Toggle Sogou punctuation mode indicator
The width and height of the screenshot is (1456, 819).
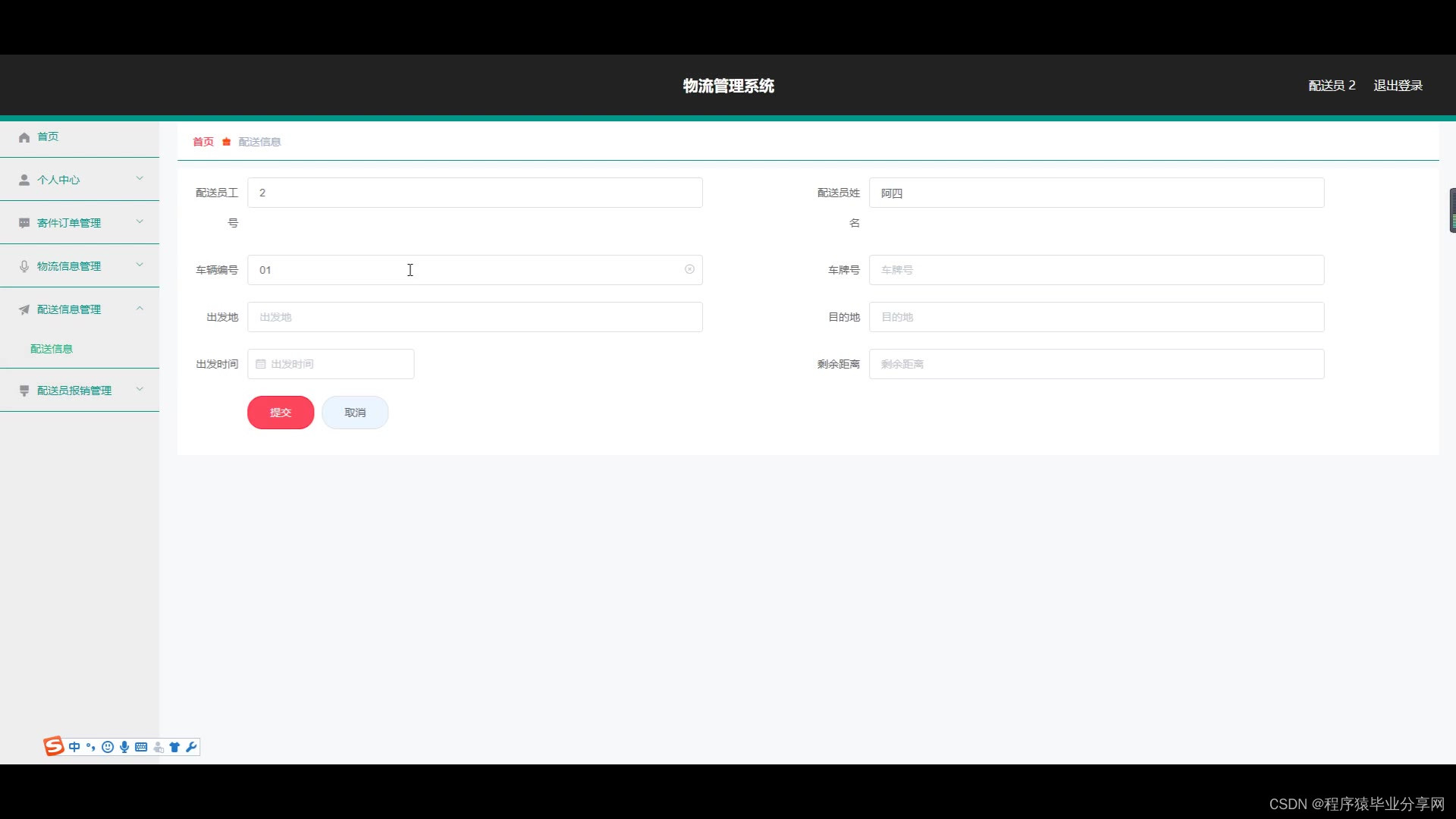[91, 747]
